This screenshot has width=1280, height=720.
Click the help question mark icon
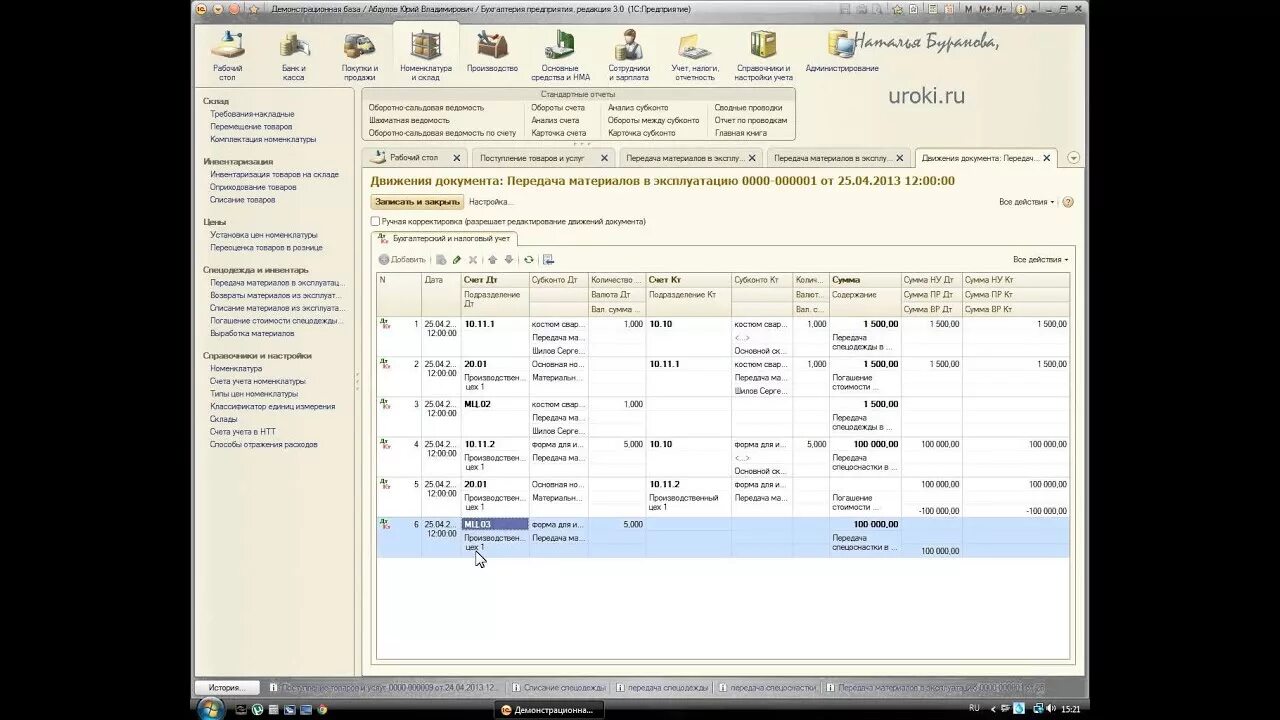(x=1067, y=202)
